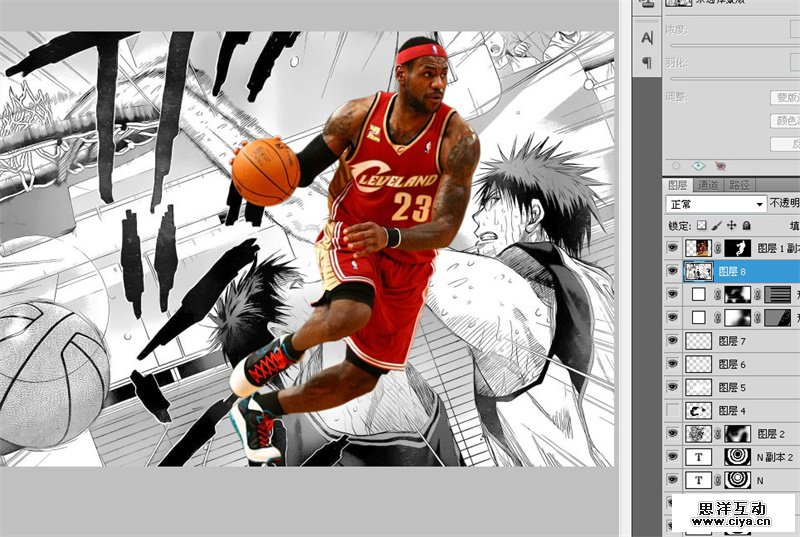This screenshot has height=537, width=800.
Task: Switch to the 通道 (Channels) tab
Action: (x=708, y=185)
